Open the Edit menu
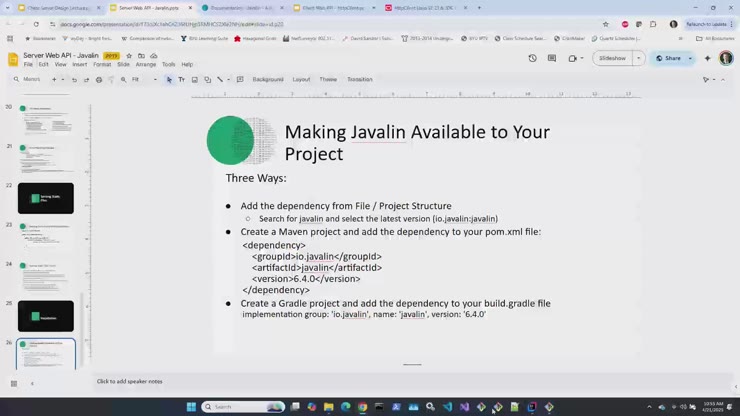This screenshot has height=416, width=740. 43,64
